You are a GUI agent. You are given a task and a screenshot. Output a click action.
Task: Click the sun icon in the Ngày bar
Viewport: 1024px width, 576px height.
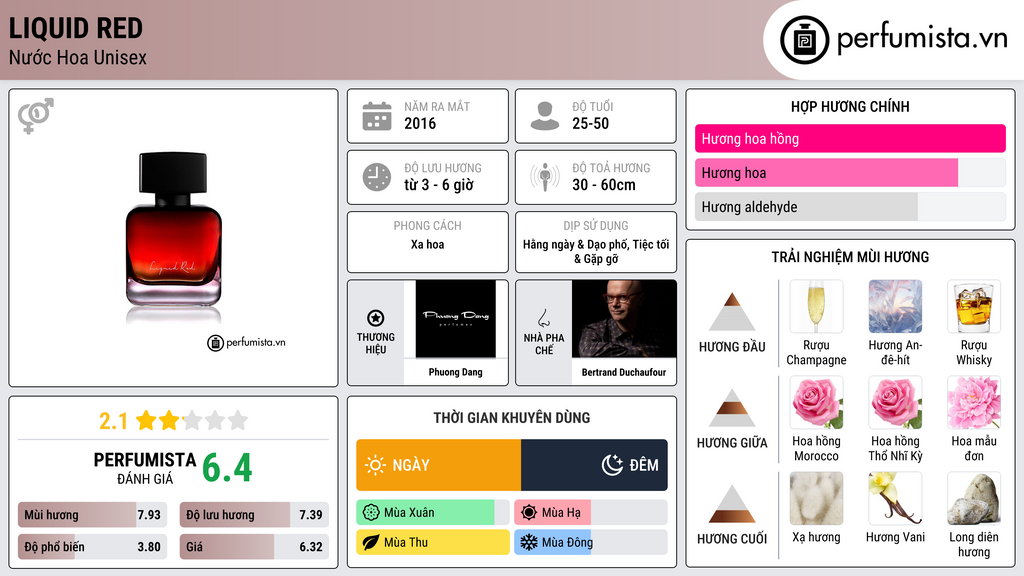click(x=375, y=465)
